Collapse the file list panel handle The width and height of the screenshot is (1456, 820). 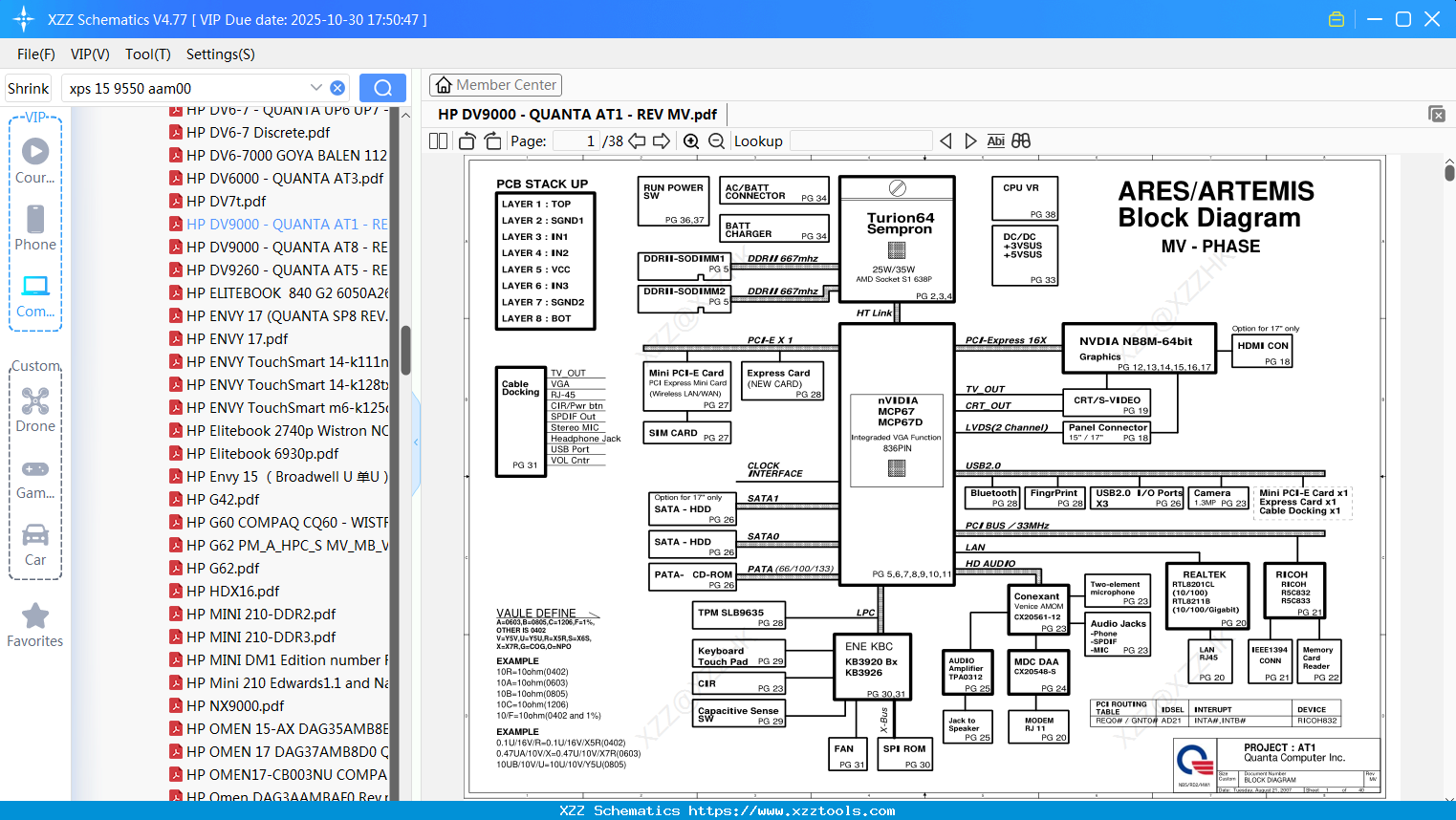(x=416, y=442)
